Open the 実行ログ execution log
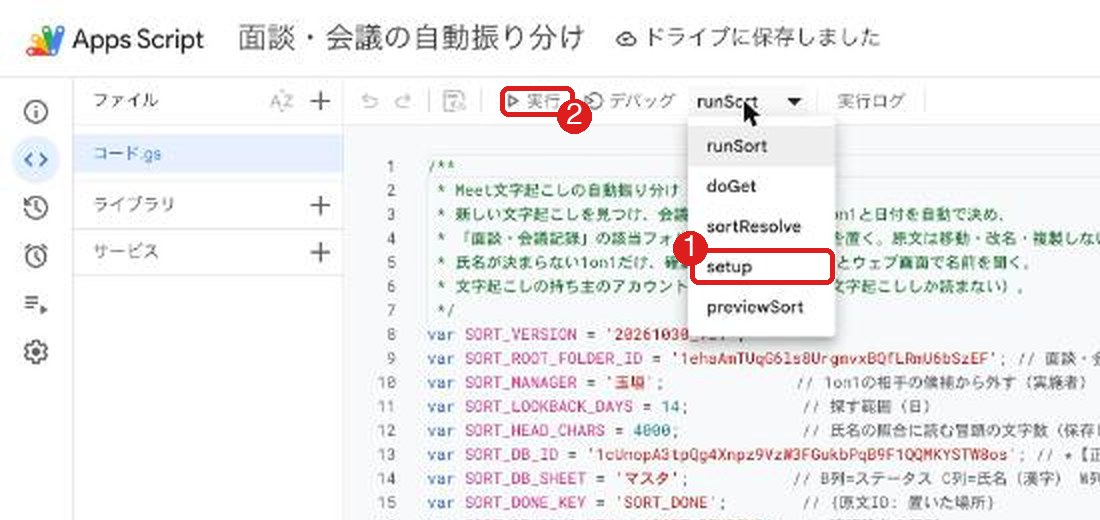The height and width of the screenshot is (520, 1100). click(x=871, y=102)
